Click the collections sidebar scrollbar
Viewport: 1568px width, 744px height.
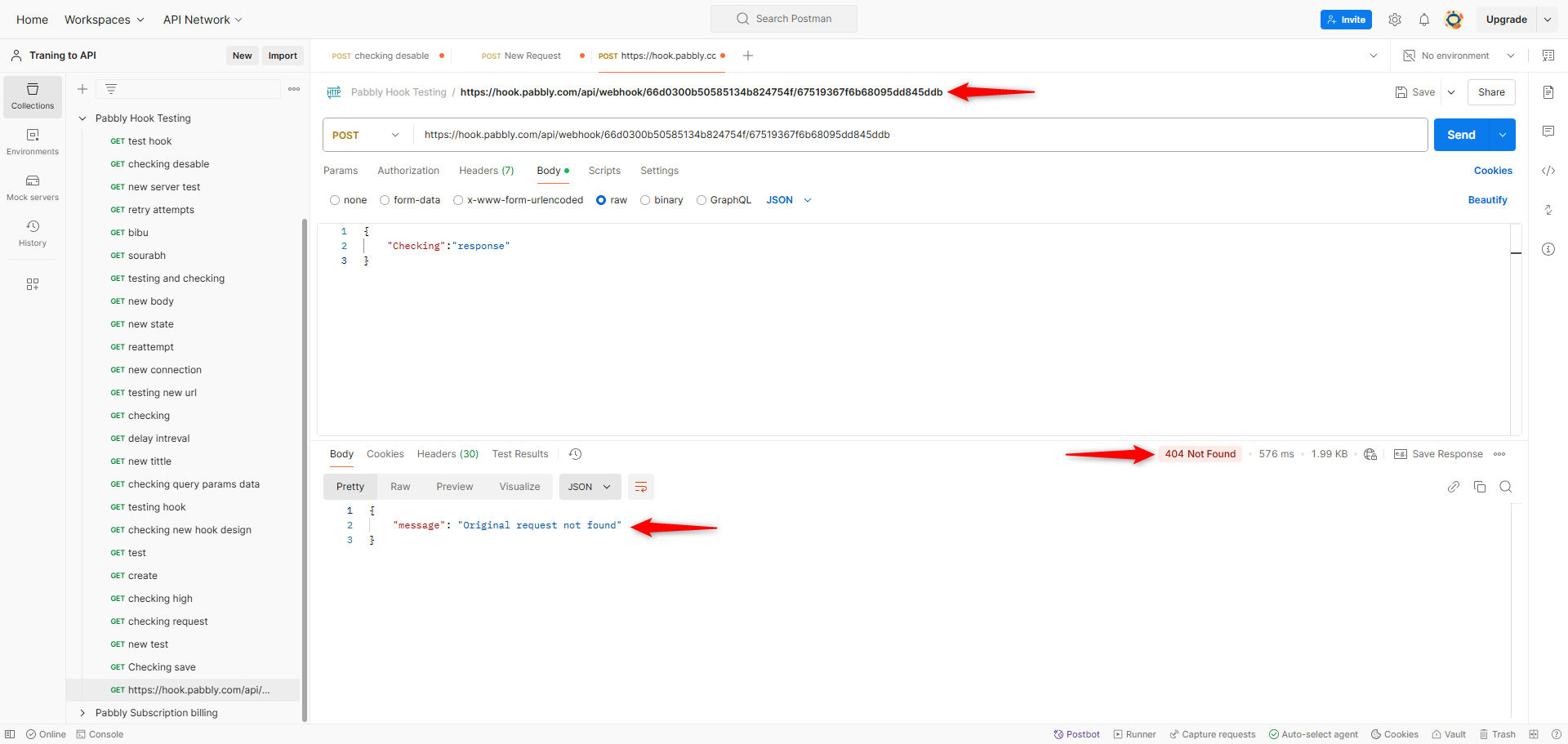point(305,470)
